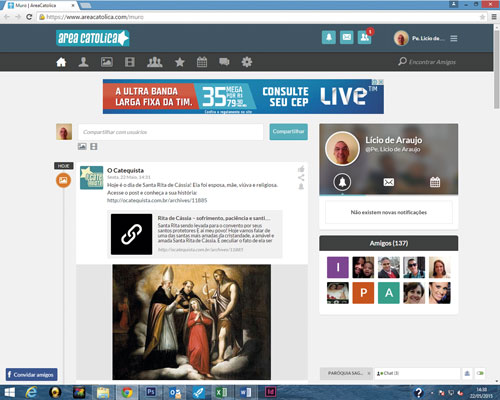The width and height of the screenshot is (500, 400).
Task: Open the groups icon in navigation bar
Action: point(155,62)
